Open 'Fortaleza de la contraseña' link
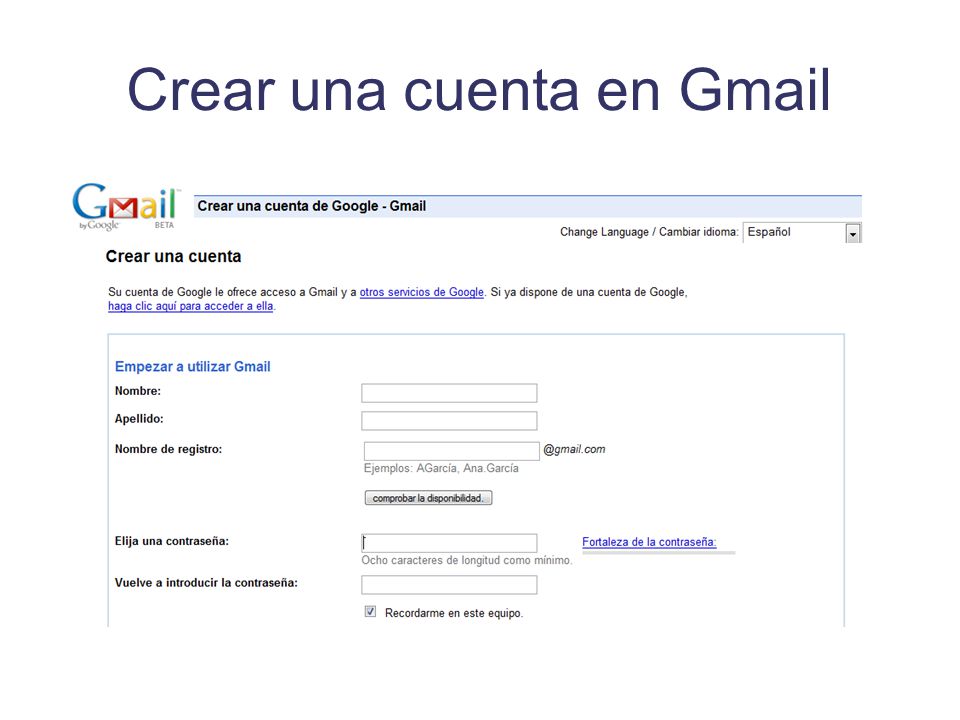This screenshot has width=960, height=720. 649,542
